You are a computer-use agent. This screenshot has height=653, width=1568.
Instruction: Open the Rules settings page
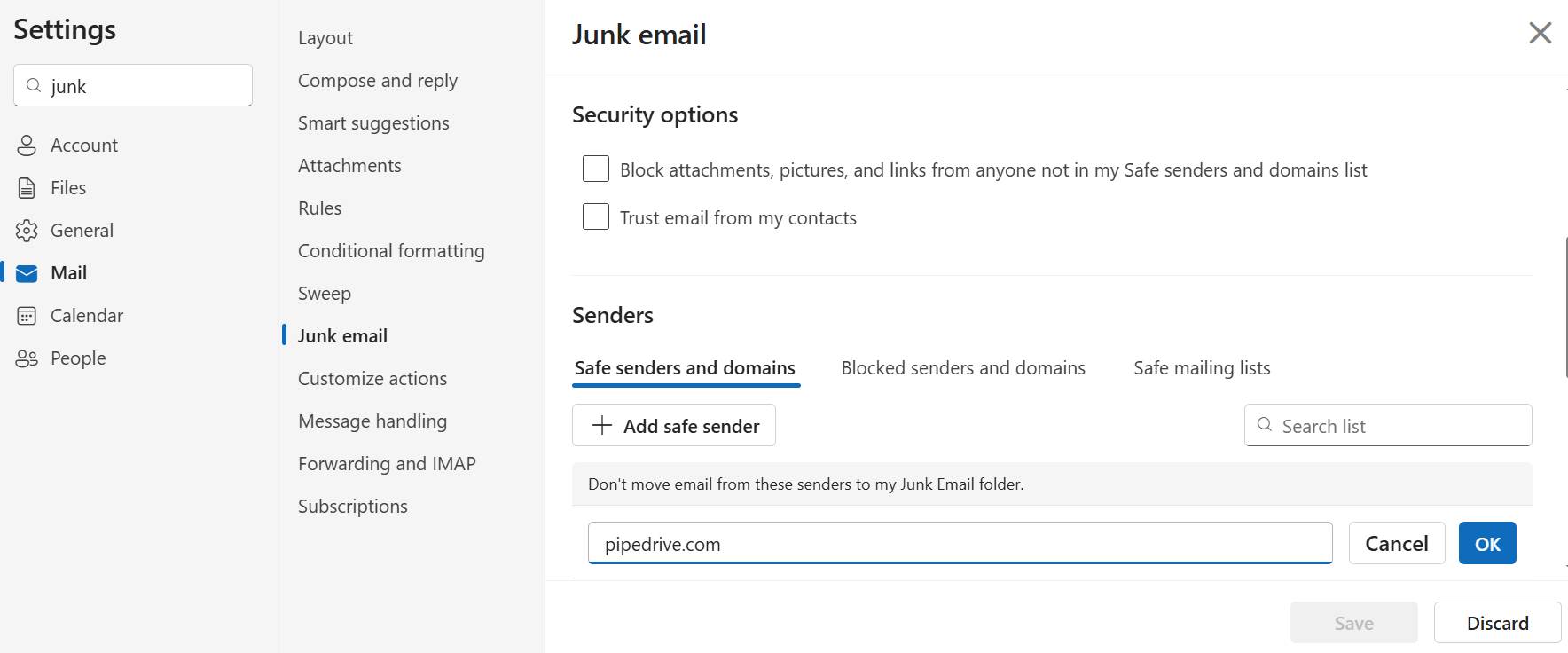pyautogui.click(x=318, y=208)
